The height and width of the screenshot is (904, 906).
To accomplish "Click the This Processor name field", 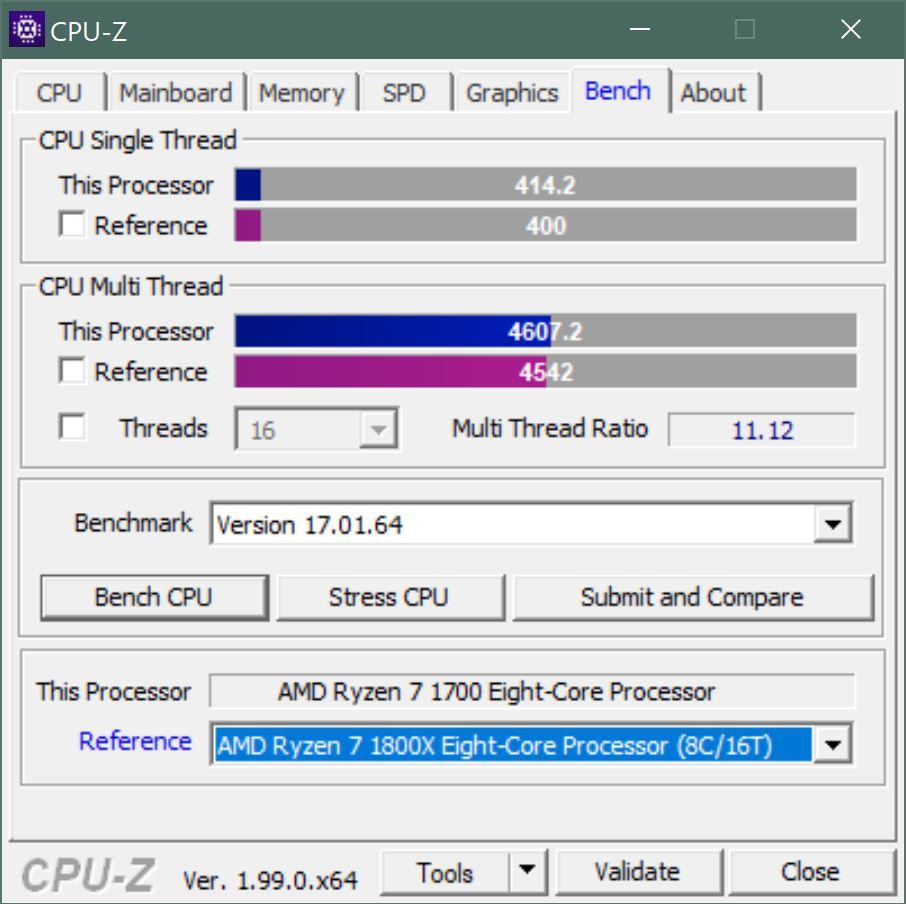I will (532, 691).
